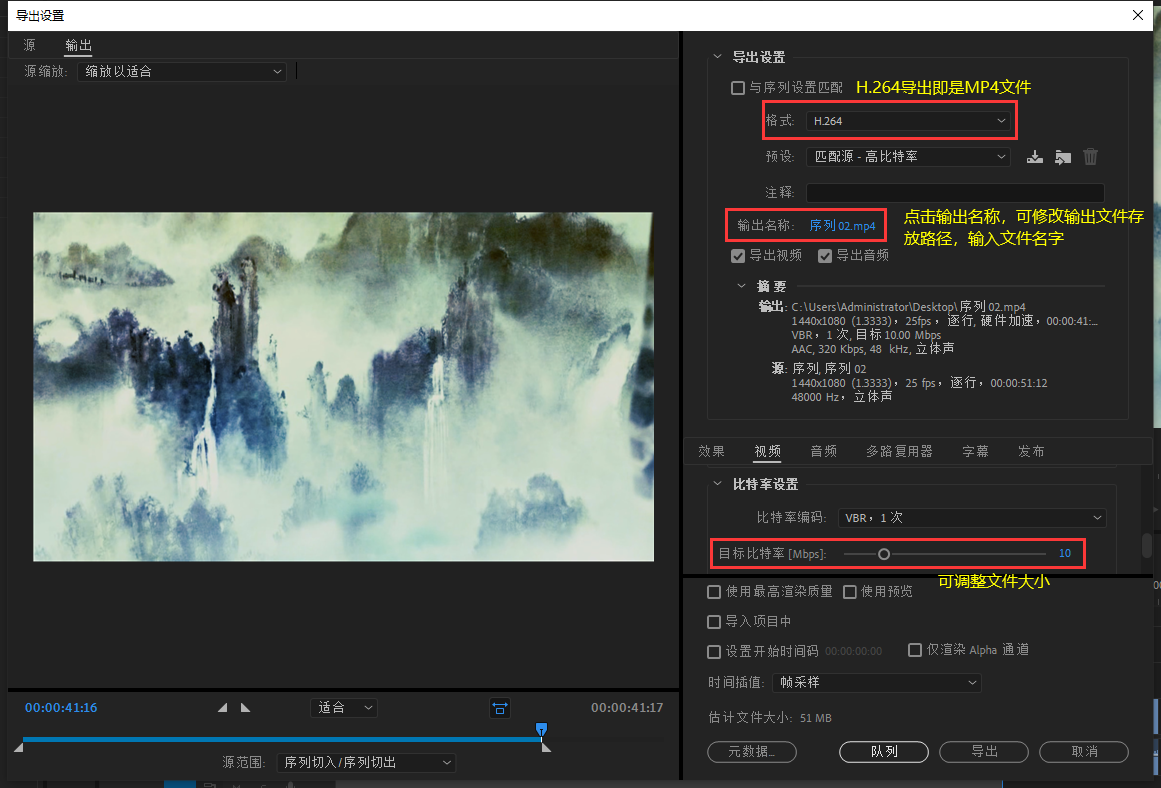Open the 时间插值 帧采样 dropdown
The height and width of the screenshot is (788, 1161).
877,683
